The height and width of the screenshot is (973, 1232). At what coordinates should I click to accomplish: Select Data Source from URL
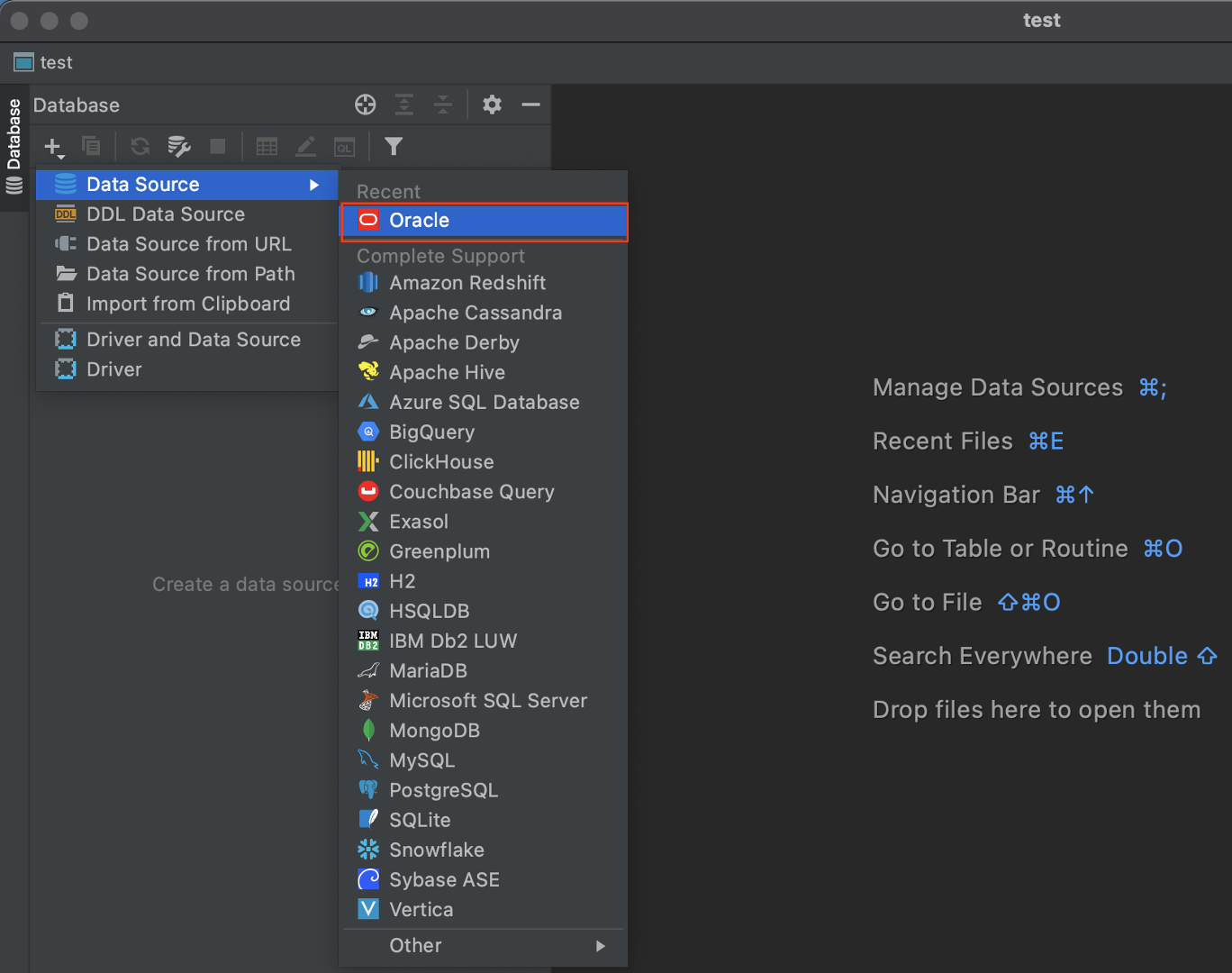pos(187,244)
